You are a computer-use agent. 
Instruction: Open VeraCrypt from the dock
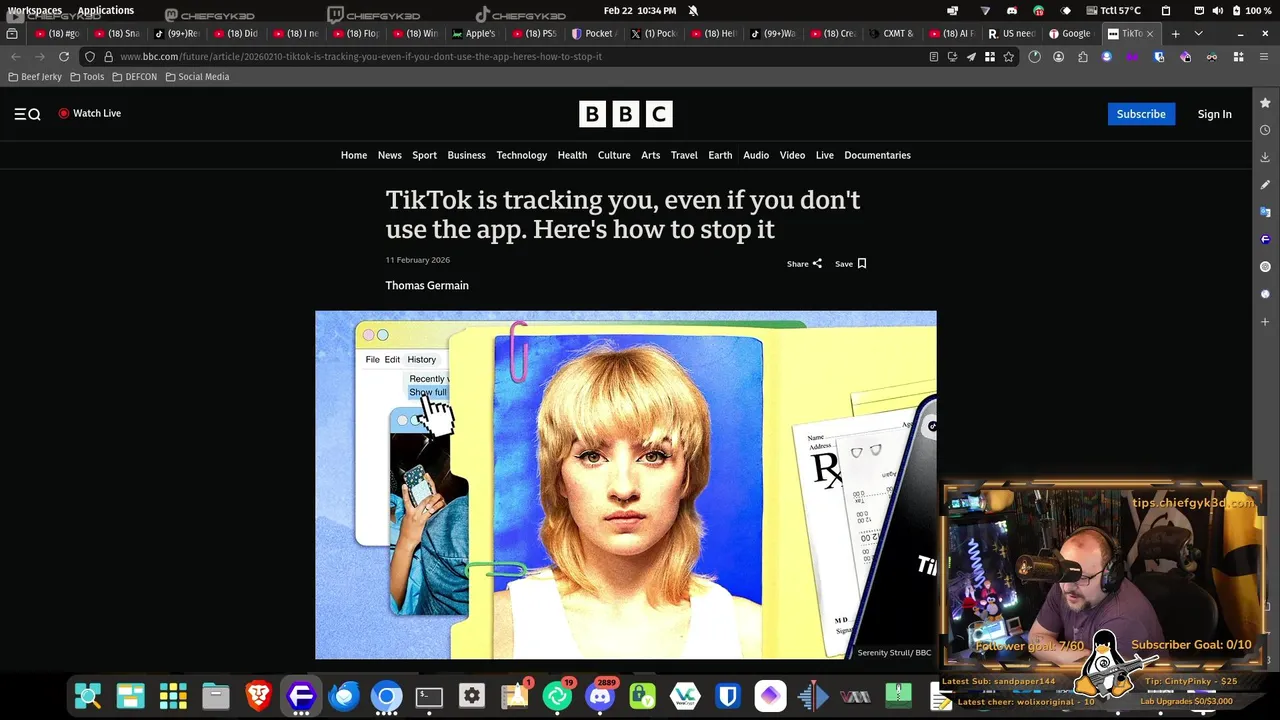tap(685, 696)
